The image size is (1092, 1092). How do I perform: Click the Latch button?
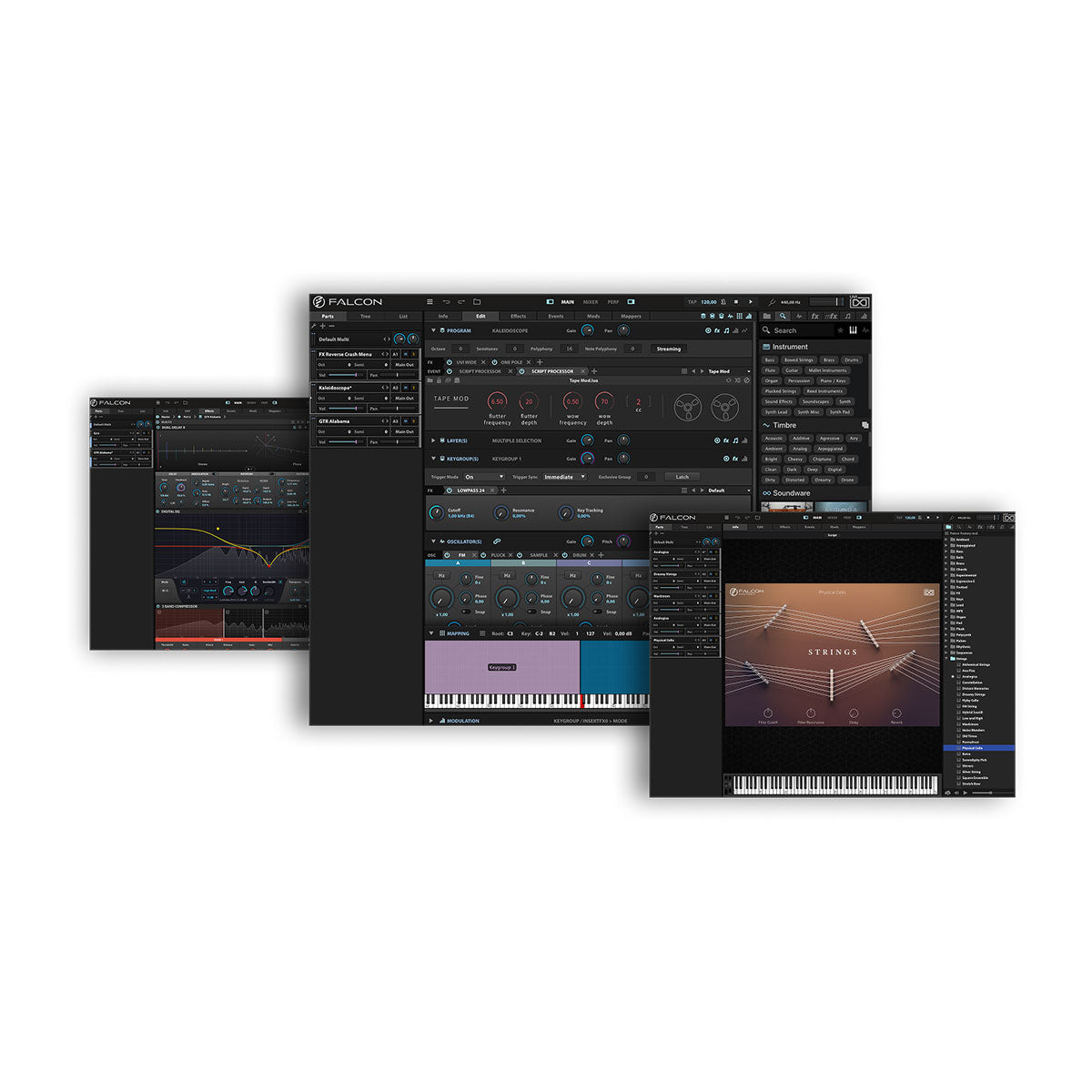682,477
